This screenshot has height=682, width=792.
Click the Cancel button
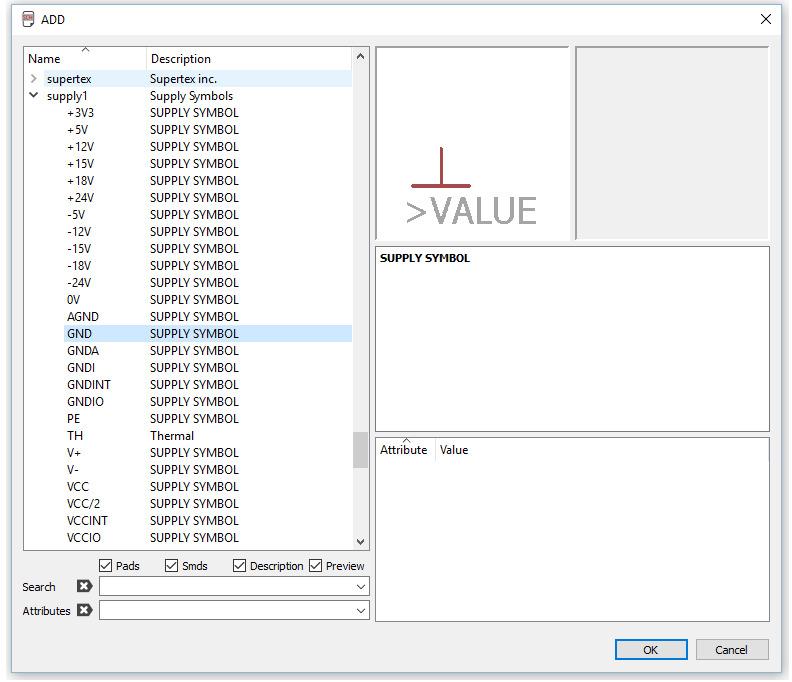tap(731, 650)
